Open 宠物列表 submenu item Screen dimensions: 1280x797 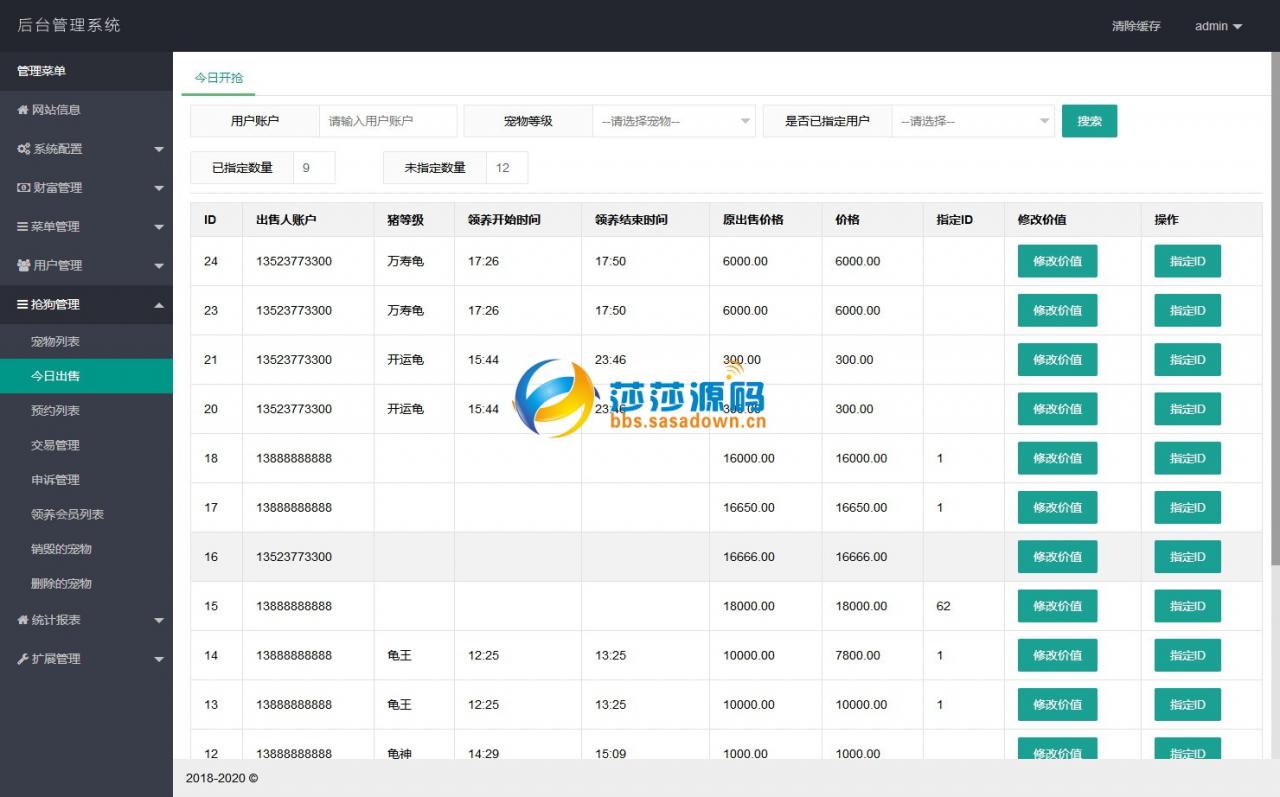point(86,342)
